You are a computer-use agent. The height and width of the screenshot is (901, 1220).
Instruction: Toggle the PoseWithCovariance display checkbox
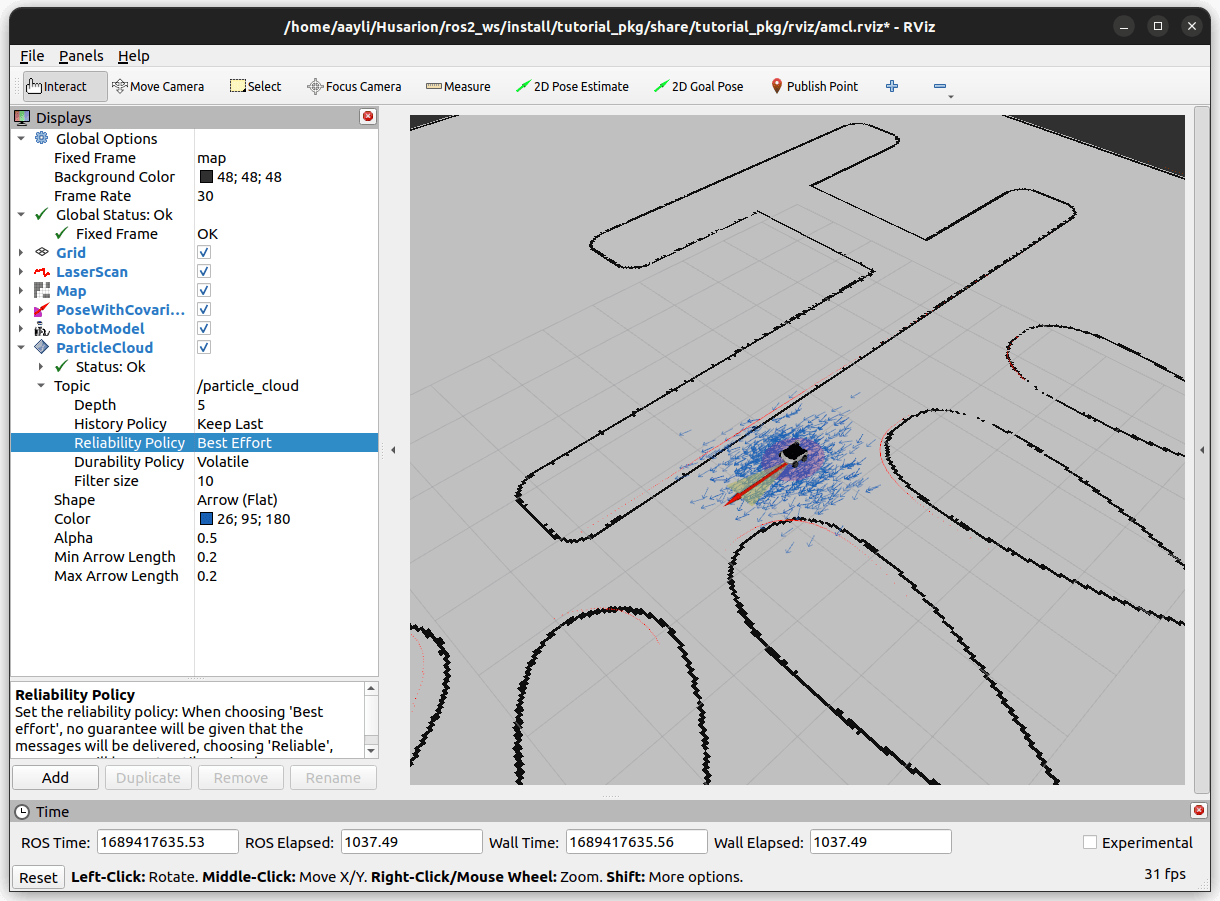(x=204, y=310)
